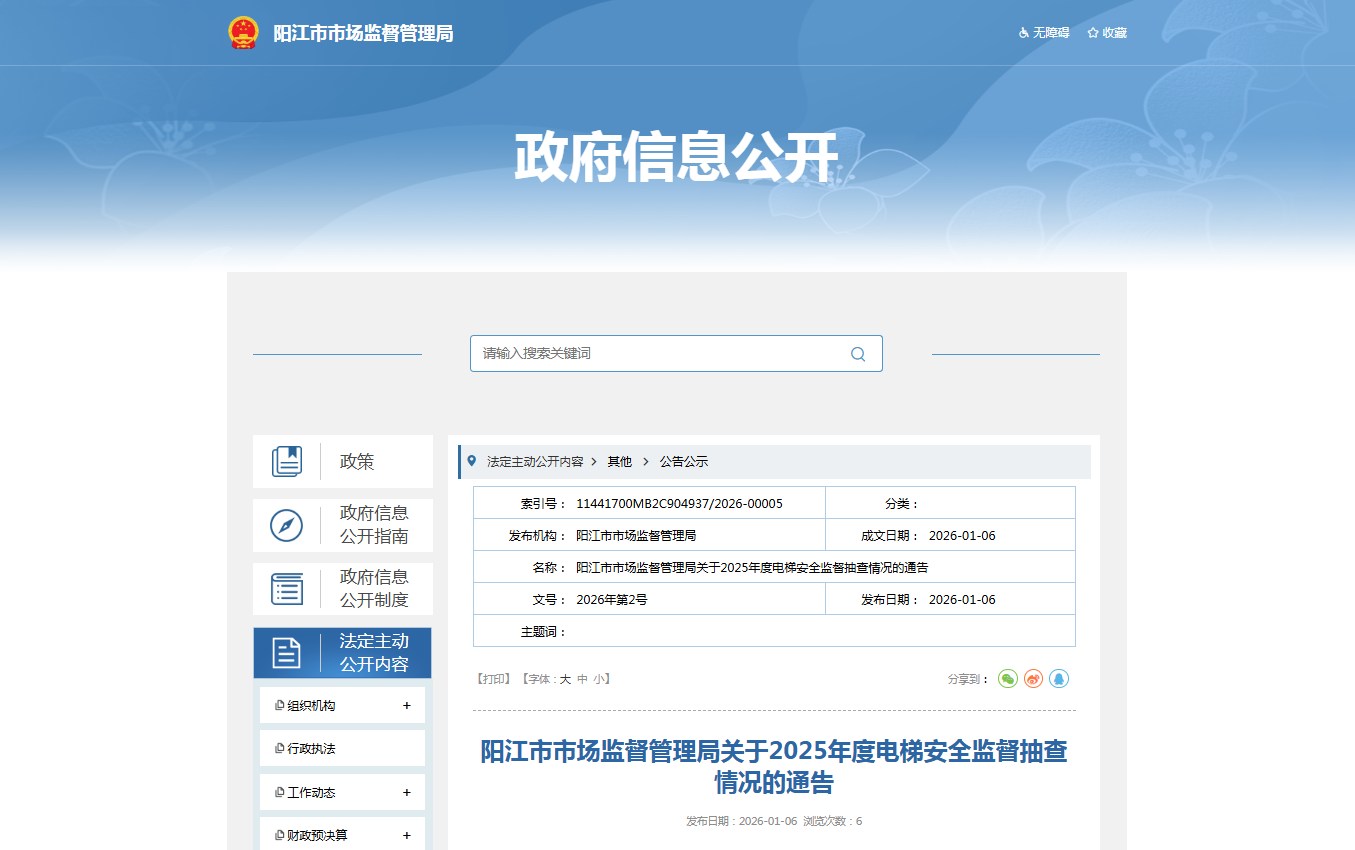Click the search magnifier icon

(x=857, y=354)
